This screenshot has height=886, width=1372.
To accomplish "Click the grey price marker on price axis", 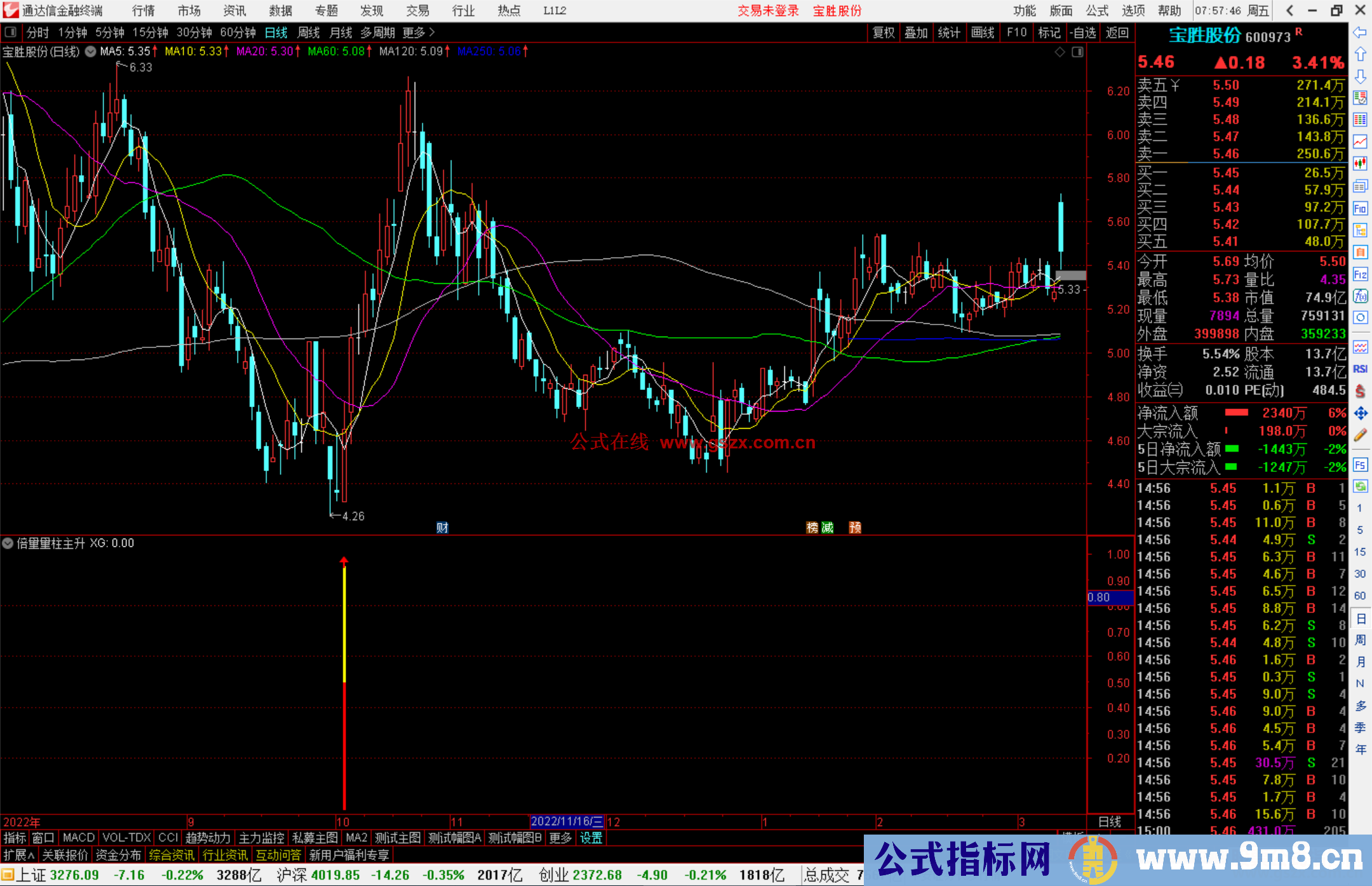I will point(1071,276).
